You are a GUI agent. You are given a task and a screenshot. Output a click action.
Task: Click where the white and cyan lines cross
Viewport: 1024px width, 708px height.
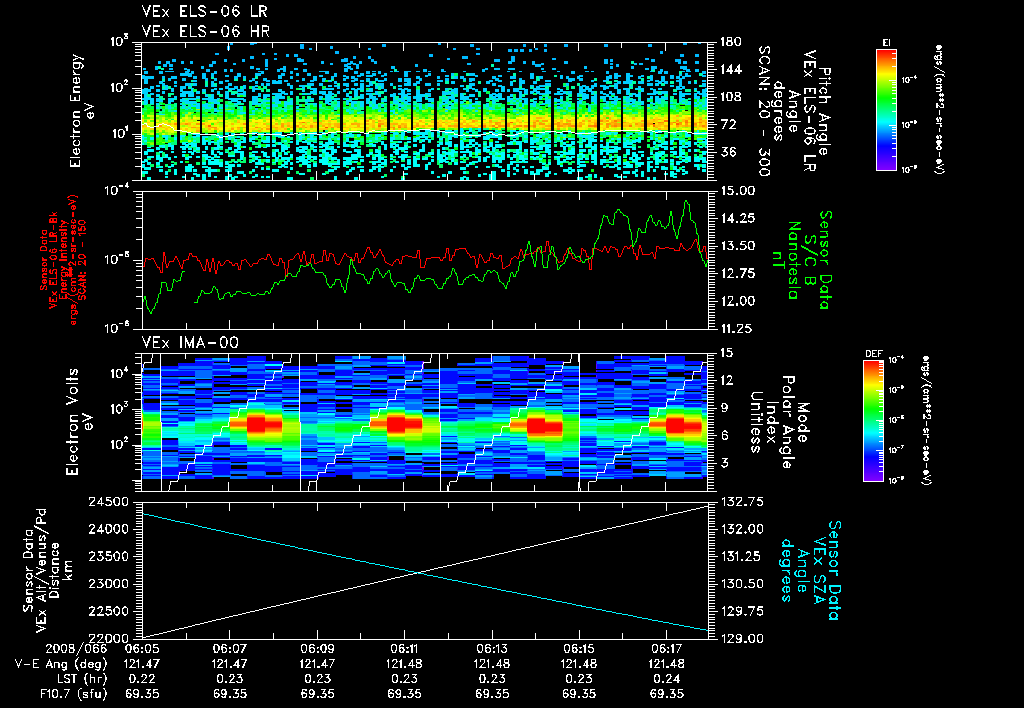pyautogui.click(x=417, y=573)
